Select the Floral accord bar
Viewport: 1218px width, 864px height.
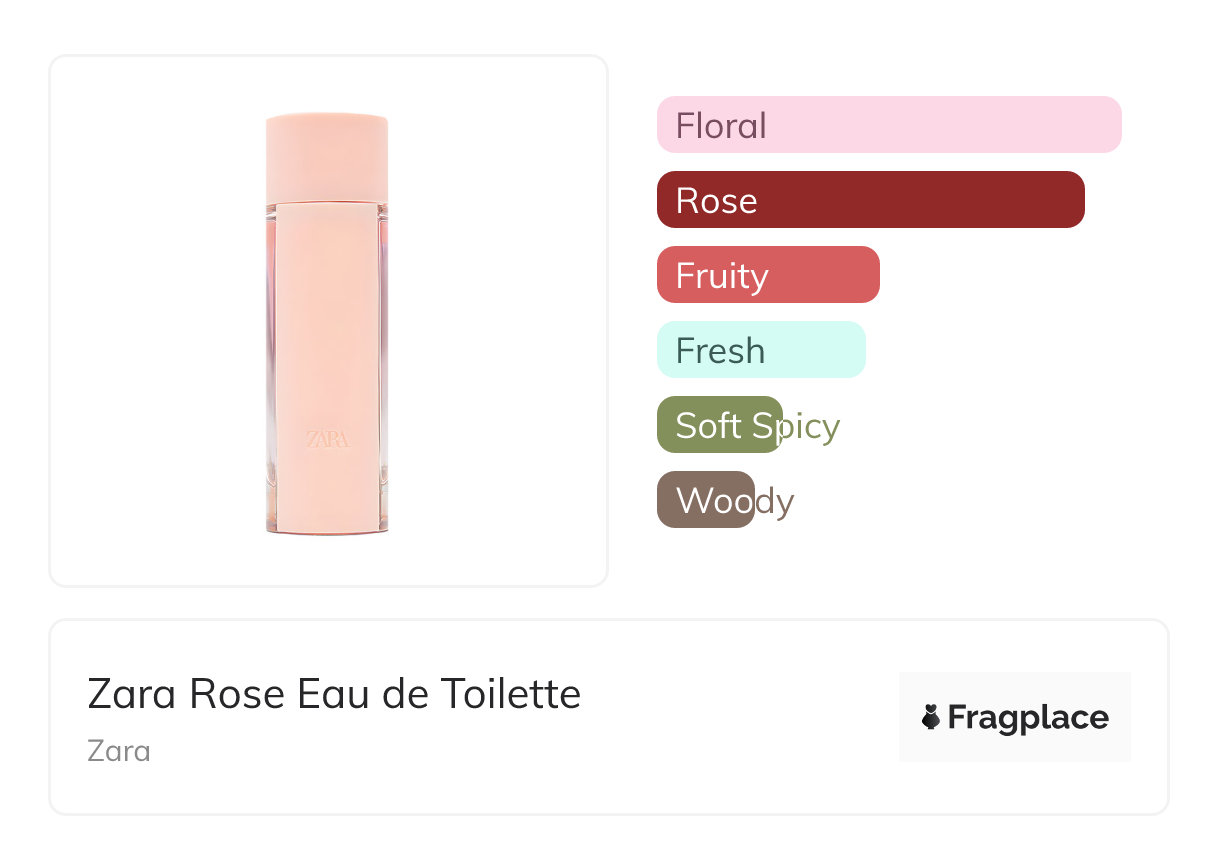(889, 125)
